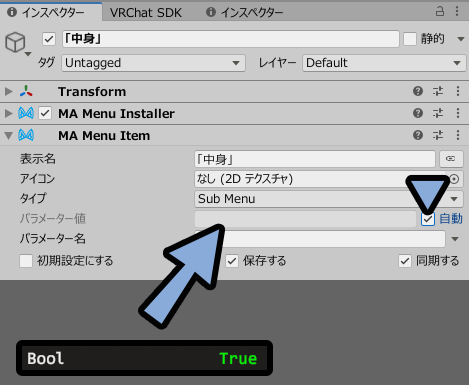Click the inspector lock icon
The image size is (469, 385).
pos(440,12)
